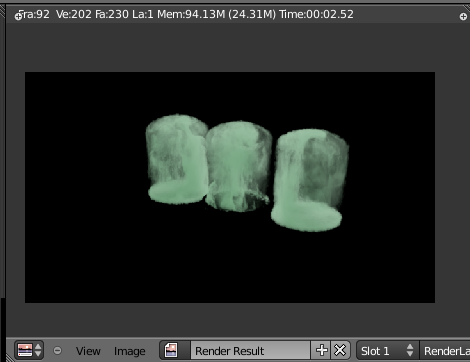This screenshot has height=362, width=470.
Task: Open the editor type selector icon
Action: pos(29,350)
